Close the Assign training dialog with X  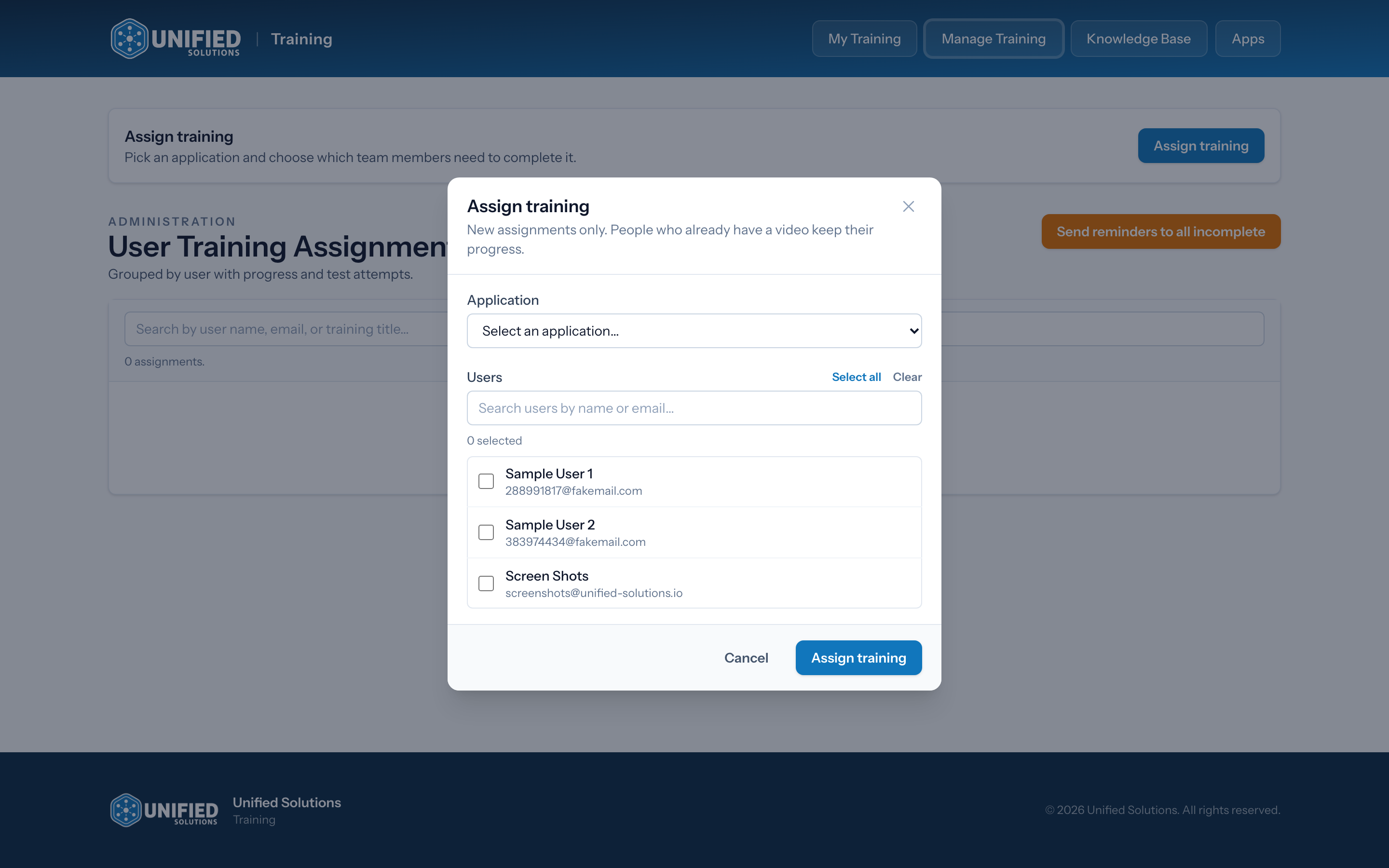pos(908,206)
